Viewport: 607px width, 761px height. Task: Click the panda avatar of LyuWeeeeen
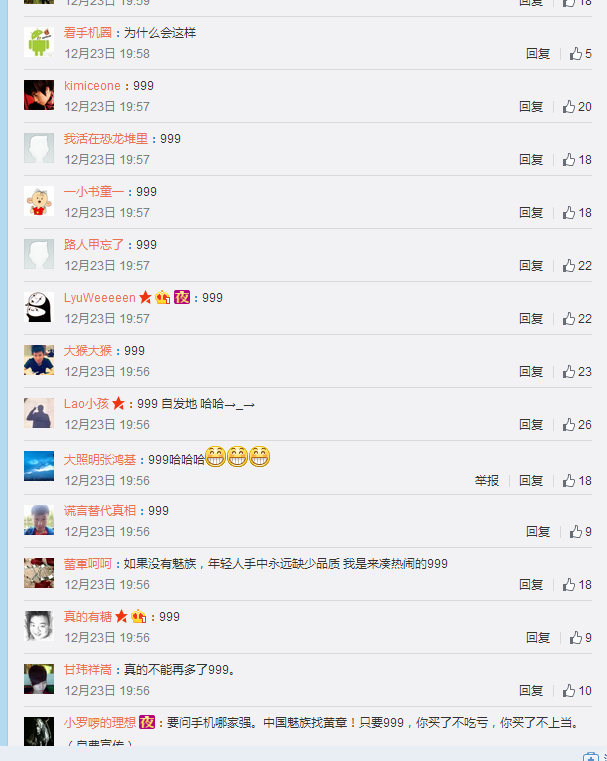tap(39, 307)
